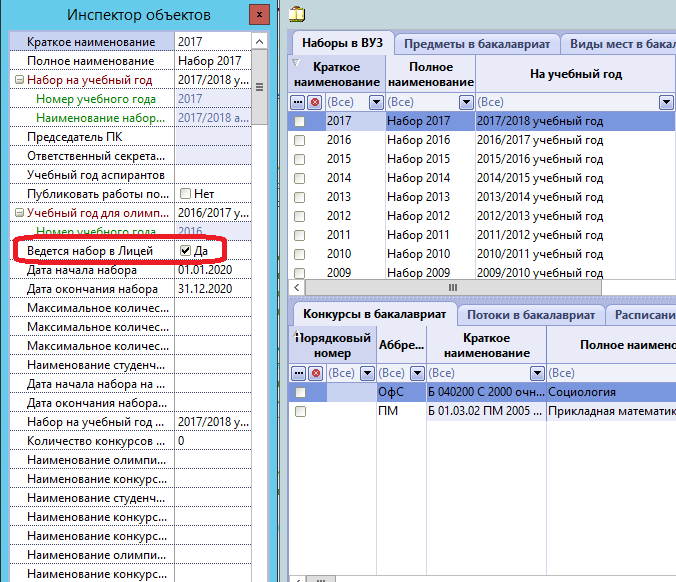Image resolution: width=676 pixels, height=582 pixels.
Task: Clear filter red icon in lower grid
Action: point(316,373)
